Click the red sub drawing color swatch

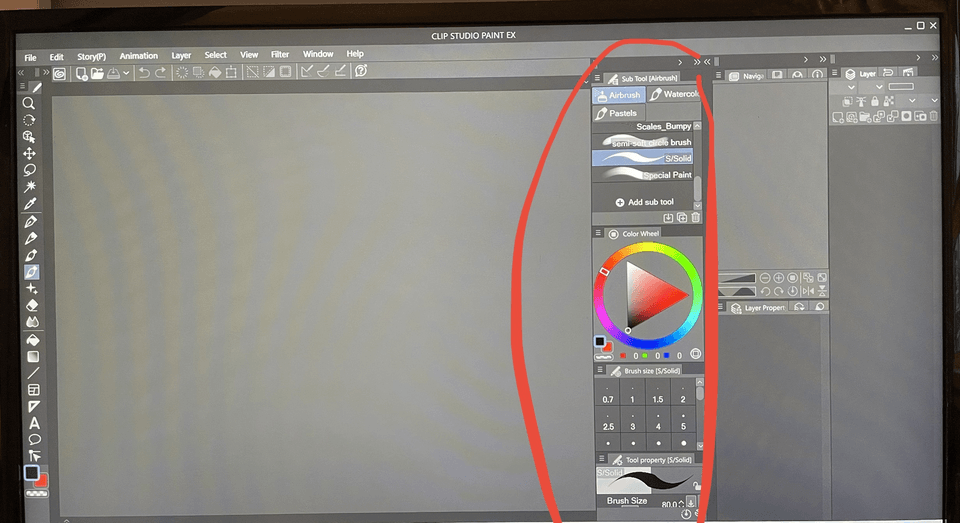(42, 482)
